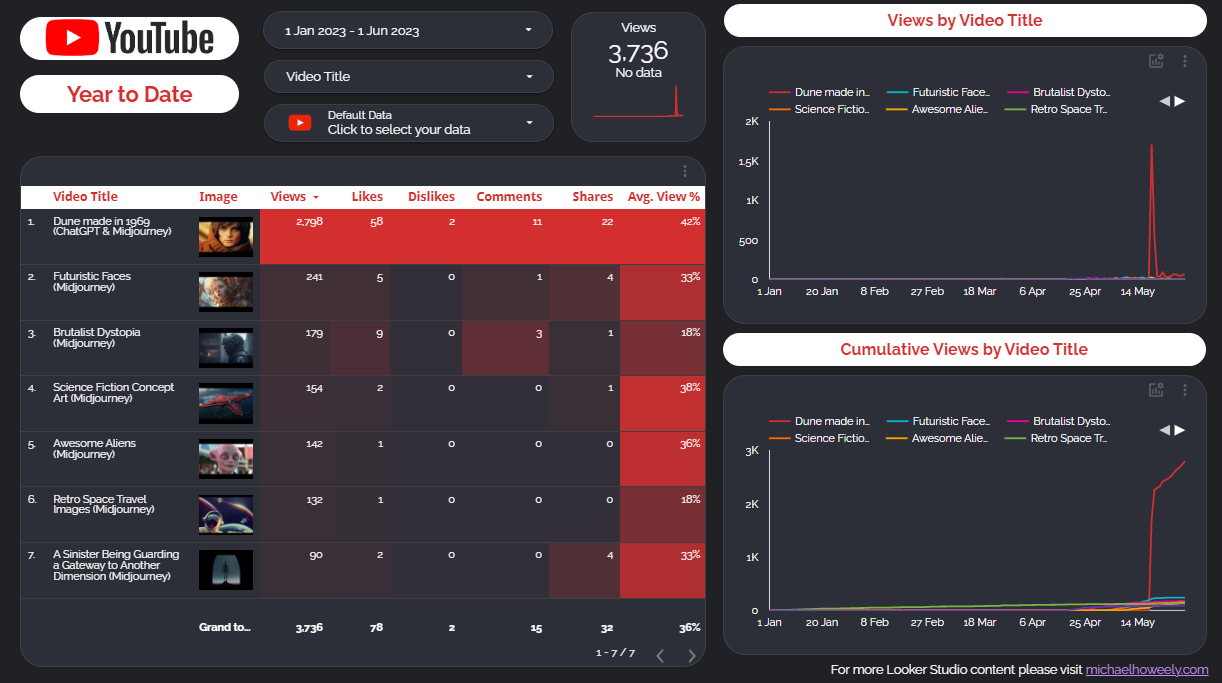Open three-dot menu of Views by Video Title chart
1222x683 pixels.
click(1185, 61)
